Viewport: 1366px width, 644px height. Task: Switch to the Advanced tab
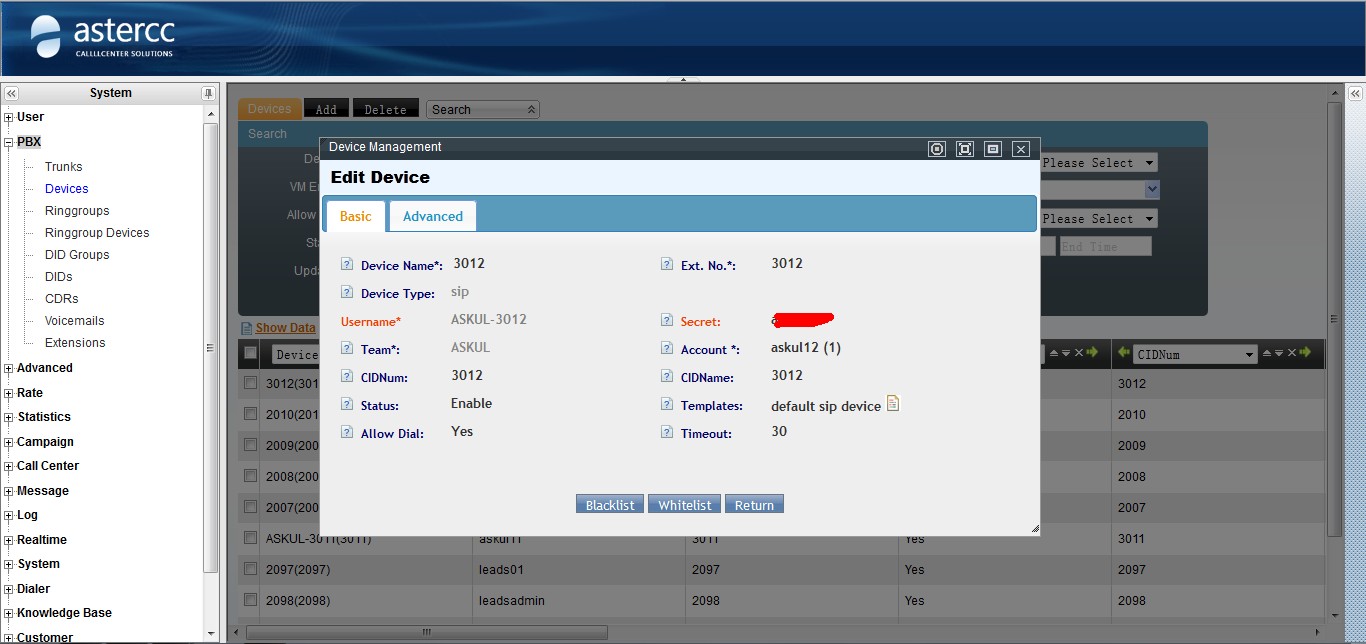432,216
